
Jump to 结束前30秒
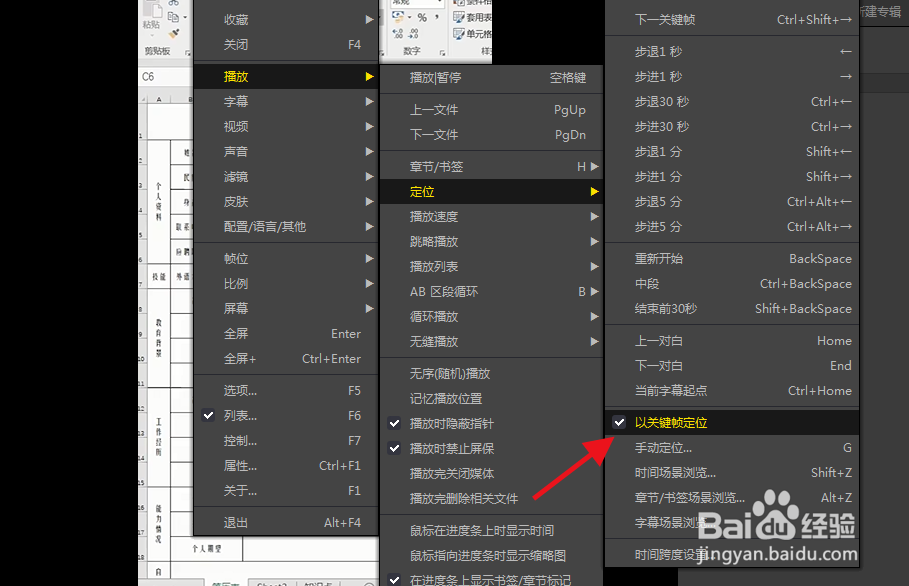(x=732, y=308)
